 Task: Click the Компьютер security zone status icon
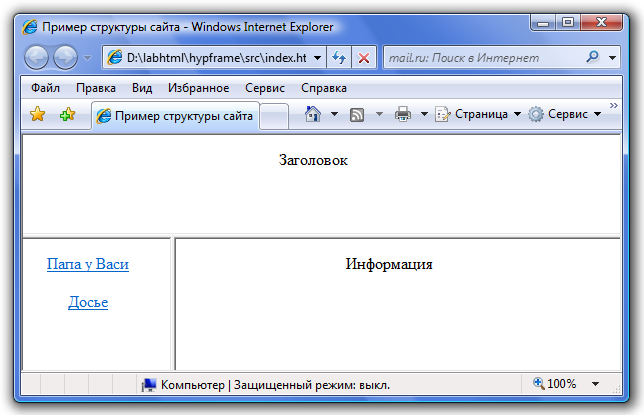pyautogui.click(x=149, y=385)
